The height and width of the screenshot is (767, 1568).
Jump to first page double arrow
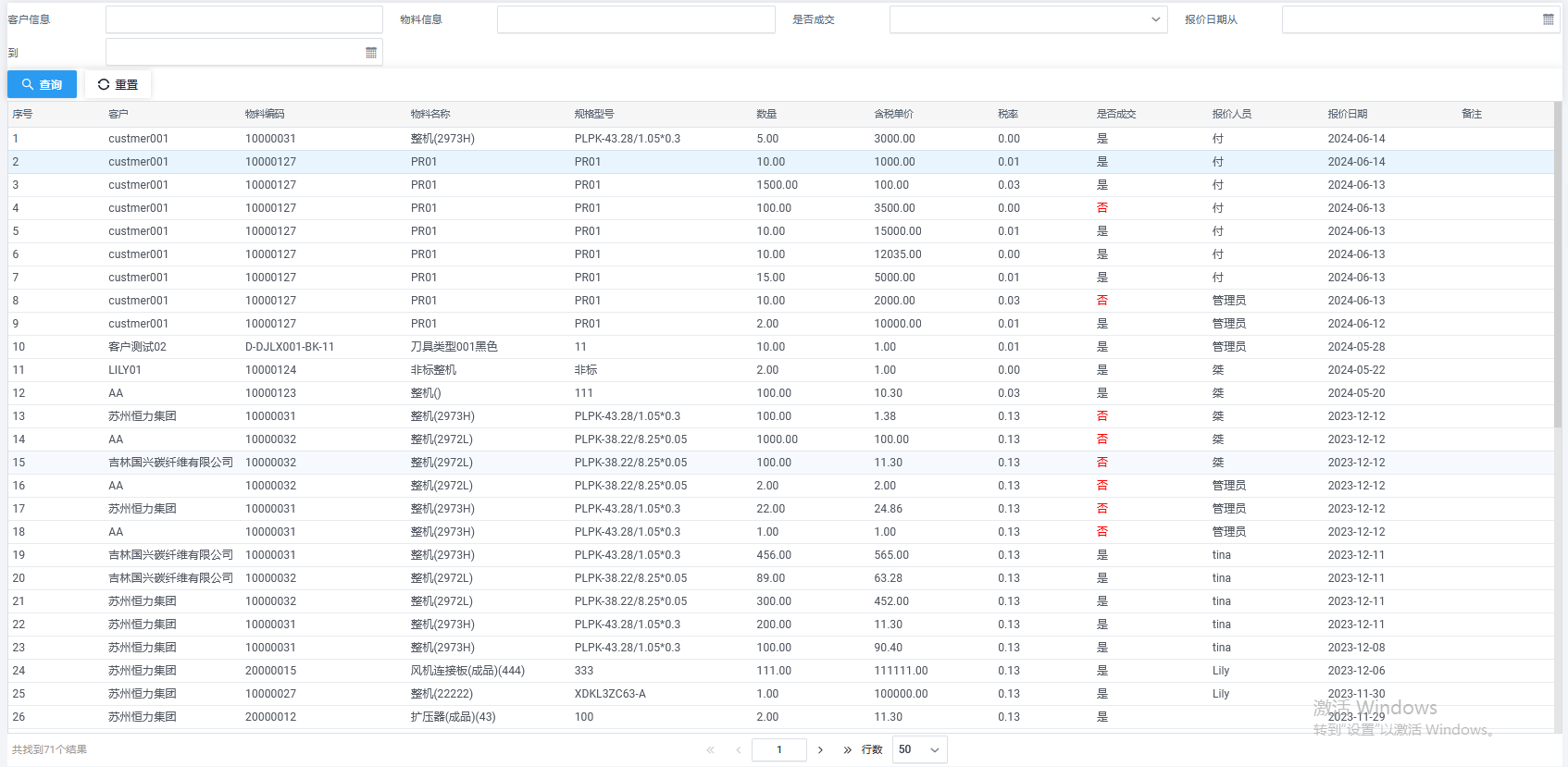pyautogui.click(x=711, y=749)
